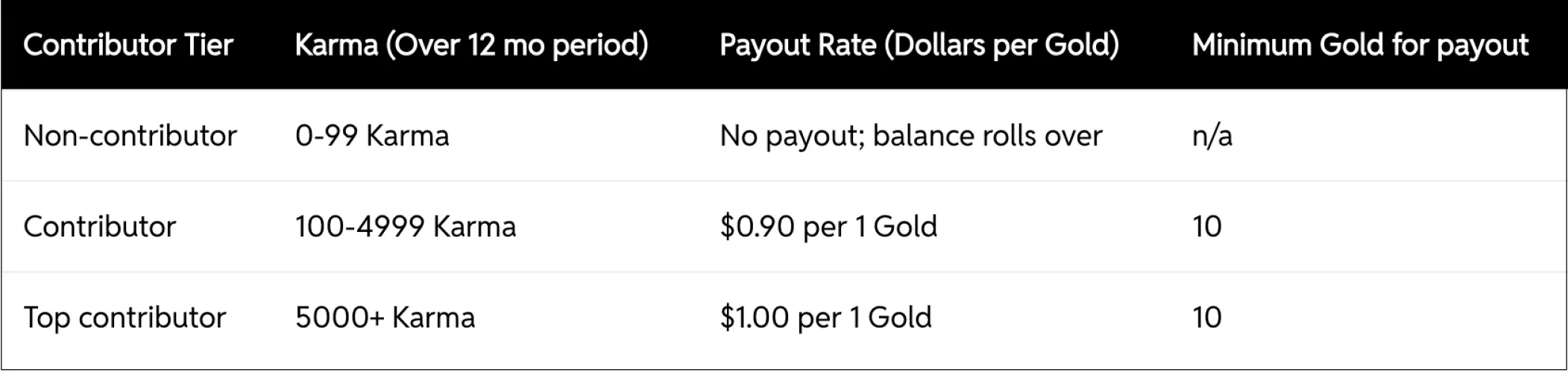This screenshot has height=373, width=1568.
Task: Select the 0-99 Karma cell
Action: coord(372,136)
